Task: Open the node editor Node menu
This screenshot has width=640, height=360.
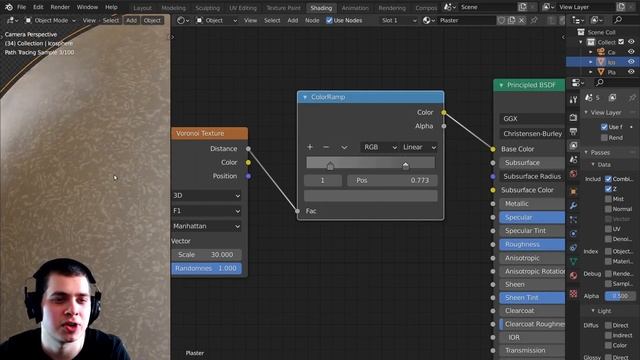Action: pyautogui.click(x=312, y=20)
